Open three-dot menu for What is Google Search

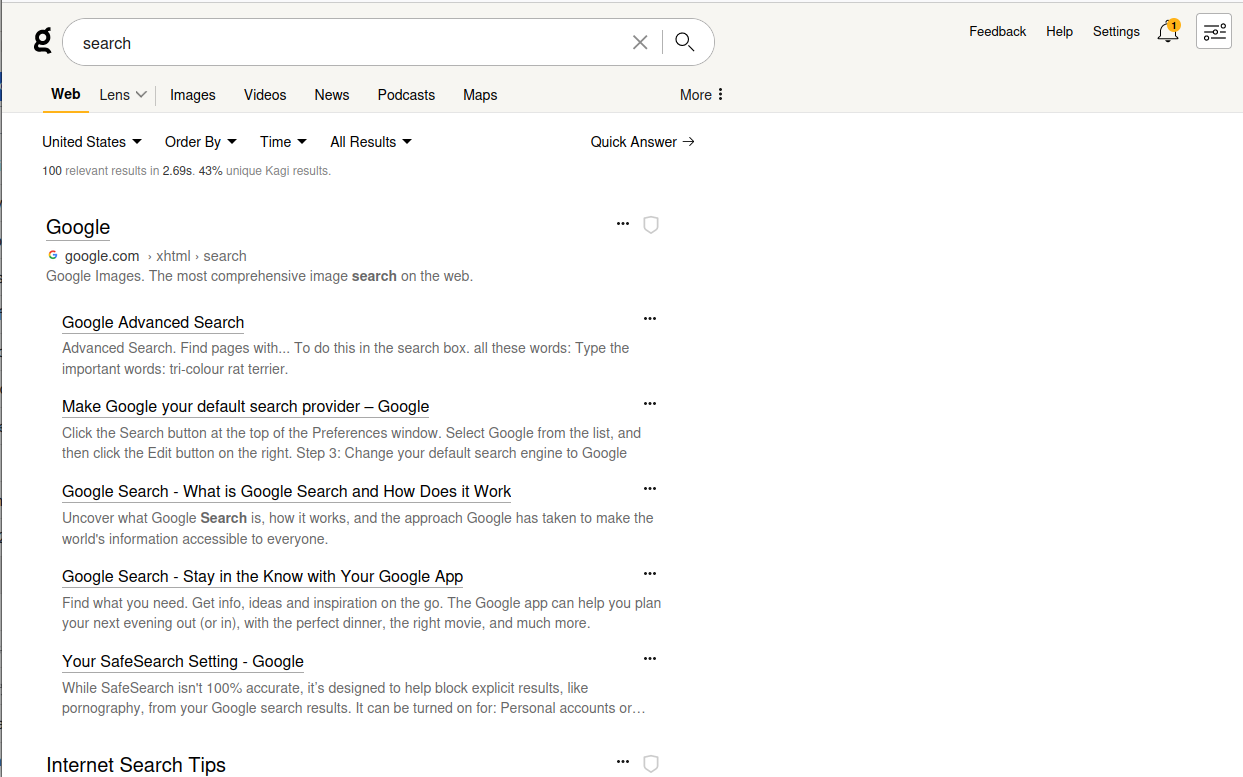650,489
